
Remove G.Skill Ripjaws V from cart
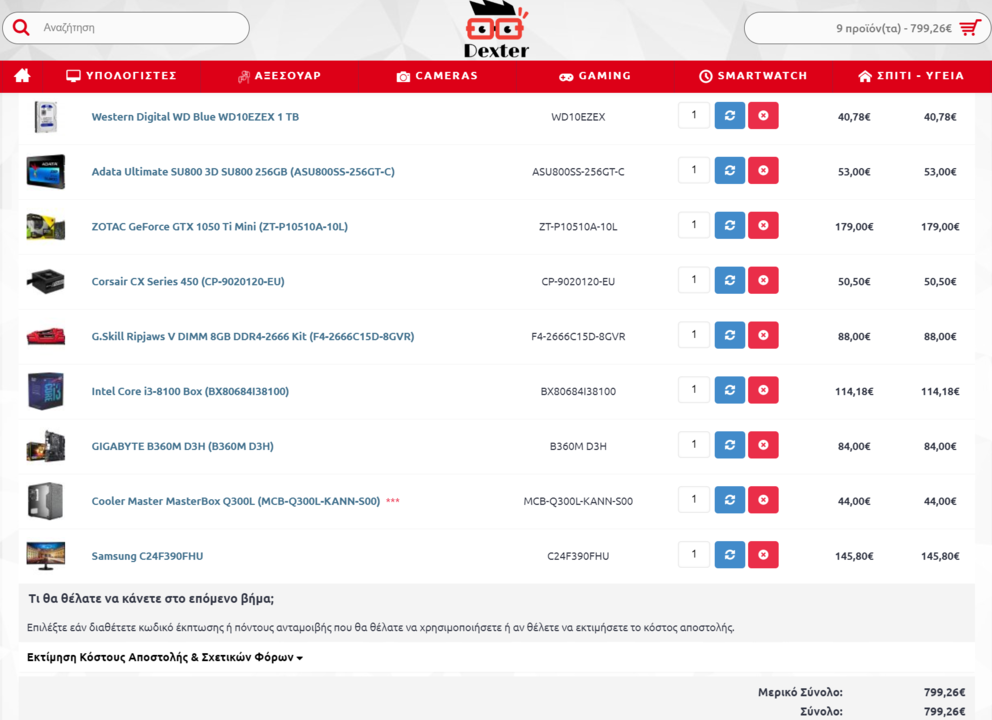763,335
